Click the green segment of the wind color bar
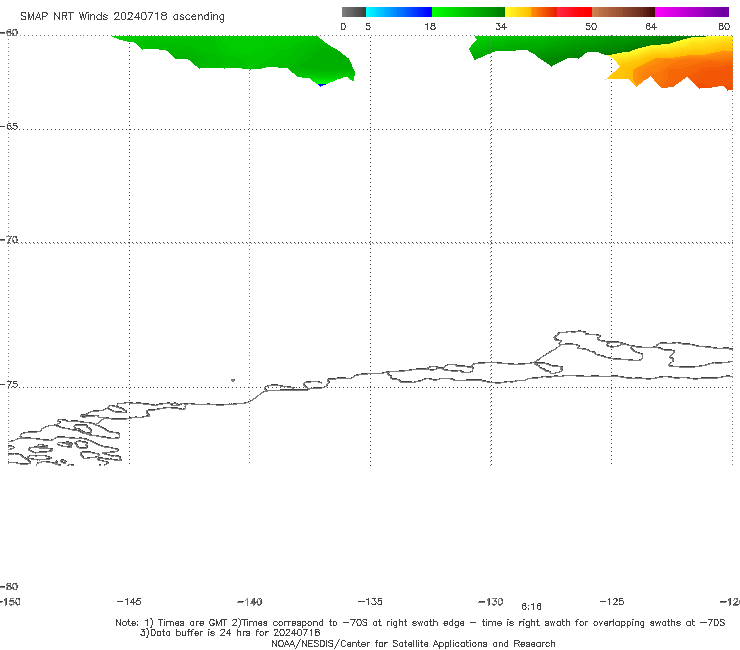 [x=468, y=12]
